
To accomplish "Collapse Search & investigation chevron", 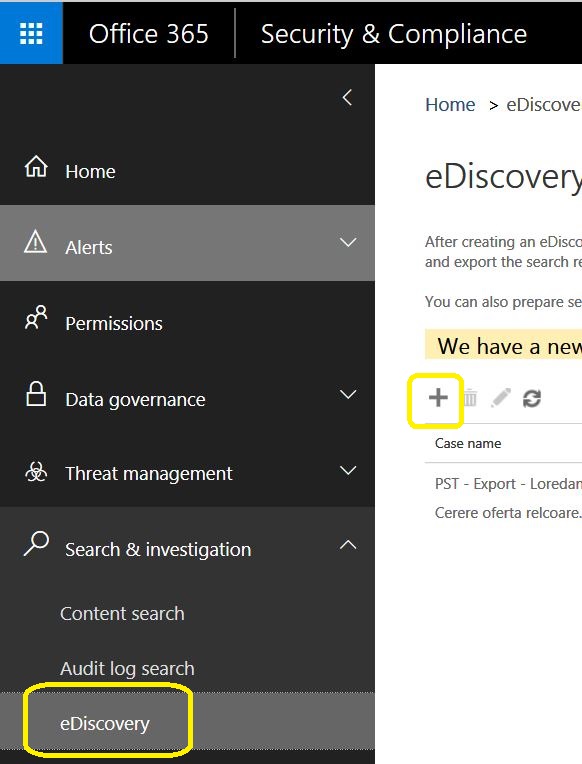I will click(348, 545).
